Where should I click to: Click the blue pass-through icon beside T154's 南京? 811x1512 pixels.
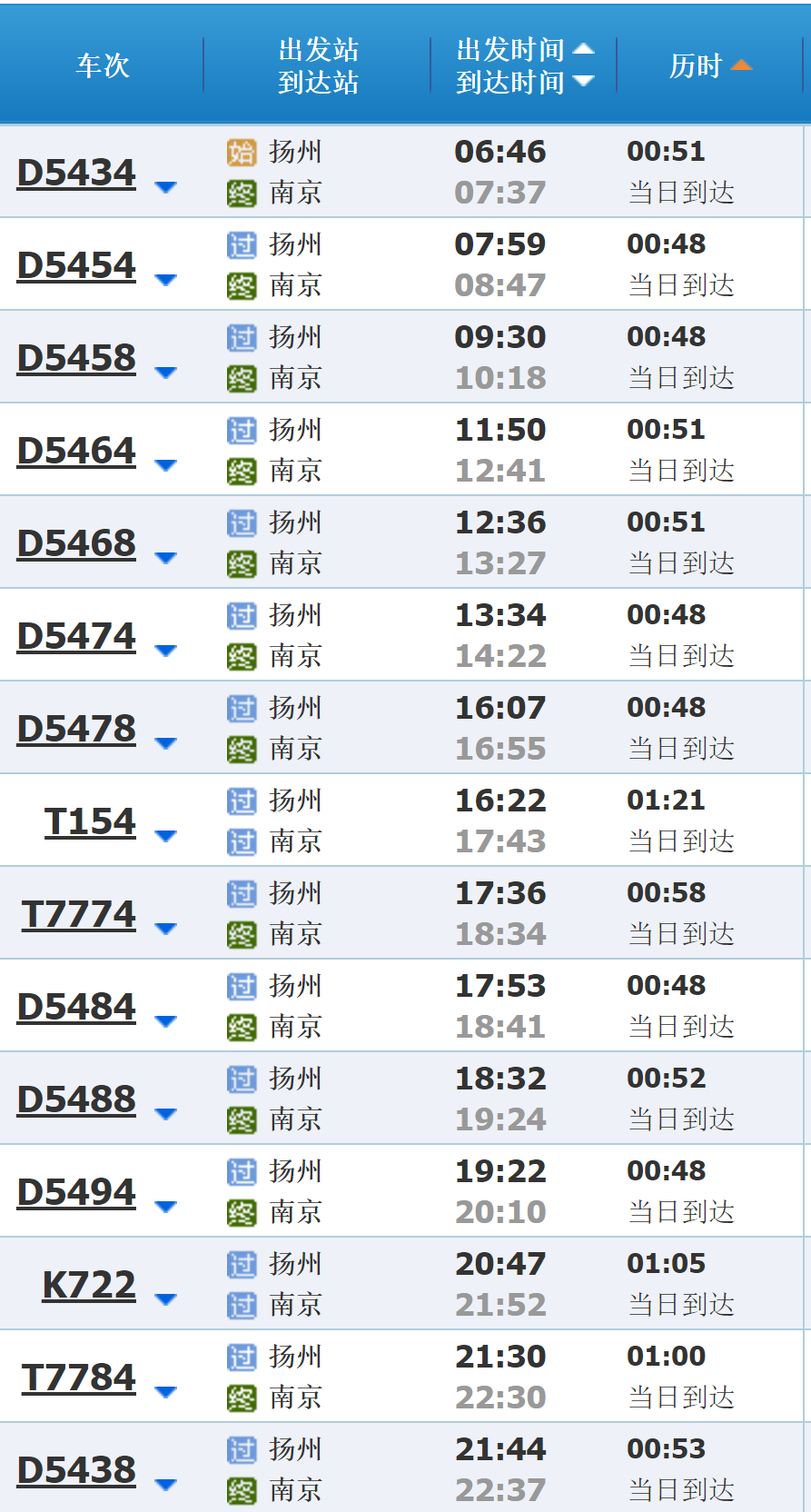pyautogui.click(x=241, y=842)
